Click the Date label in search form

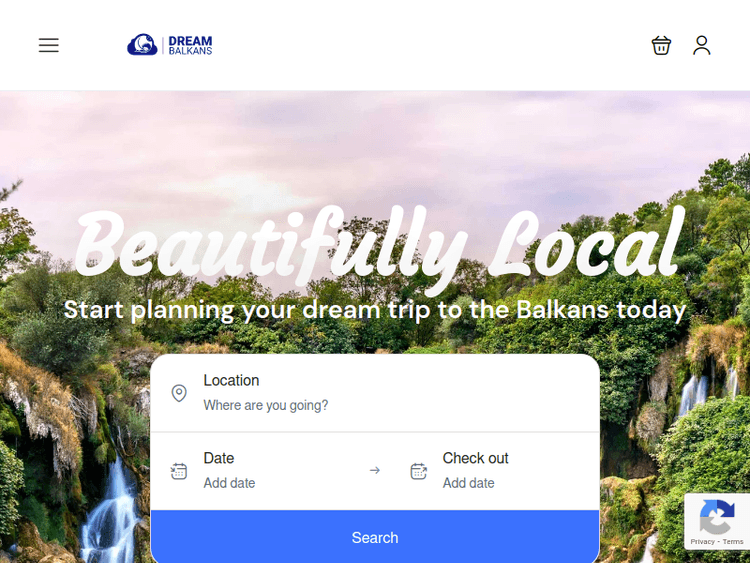[x=219, y=458]
